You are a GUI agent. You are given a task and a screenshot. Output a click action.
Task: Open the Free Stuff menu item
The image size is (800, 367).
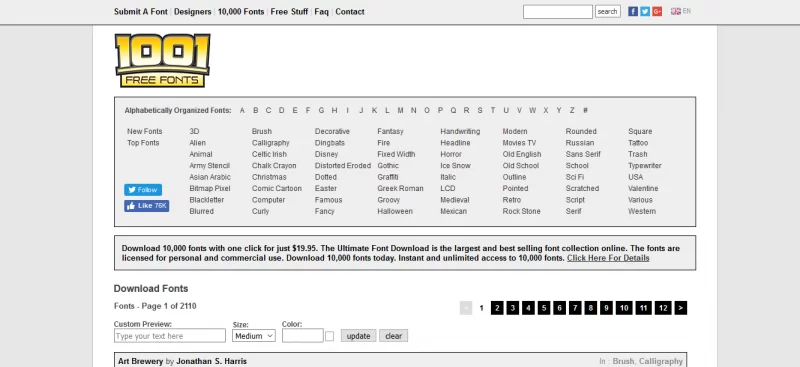click(289, 12)
